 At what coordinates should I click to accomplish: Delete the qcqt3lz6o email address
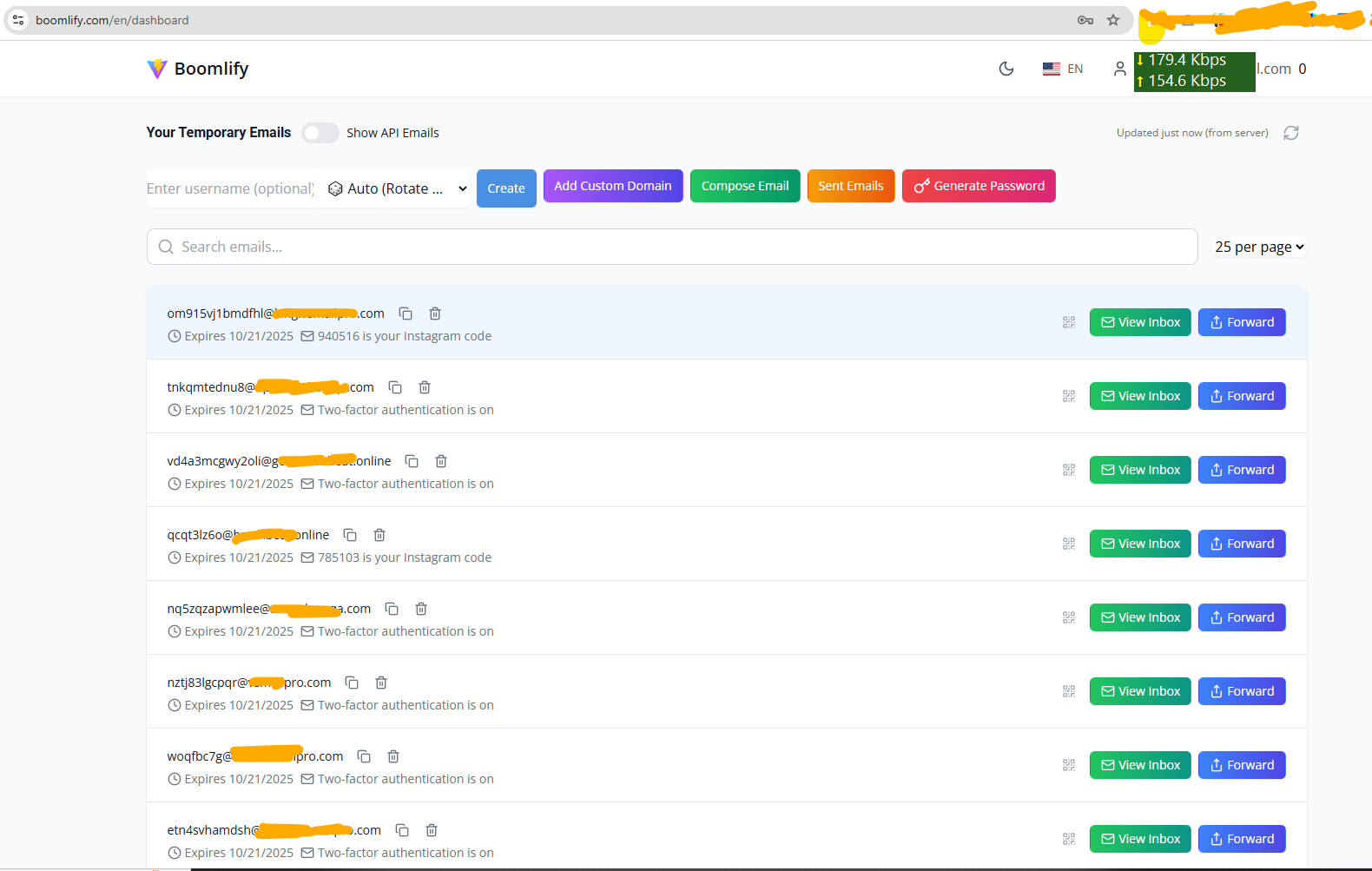coord(379,535)
